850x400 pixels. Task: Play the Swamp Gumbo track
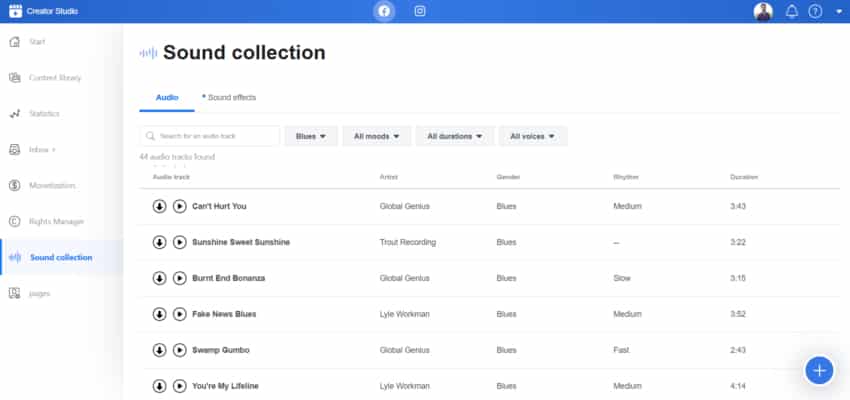point(179,350)
